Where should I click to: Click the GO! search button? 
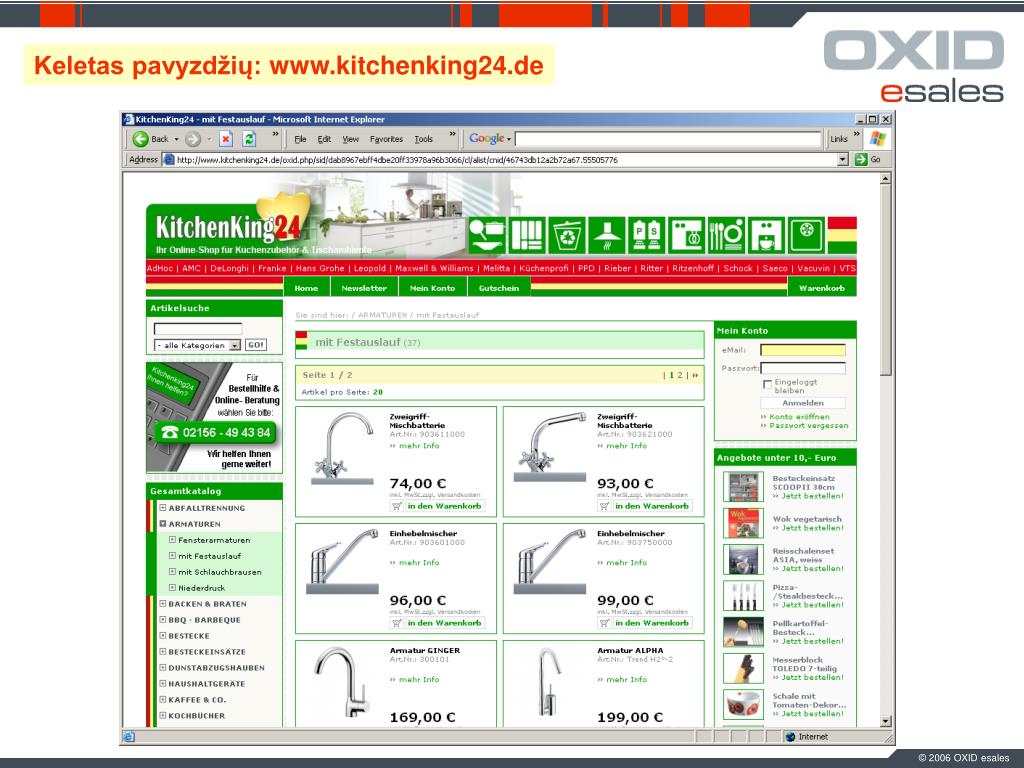tap(256, 345)
